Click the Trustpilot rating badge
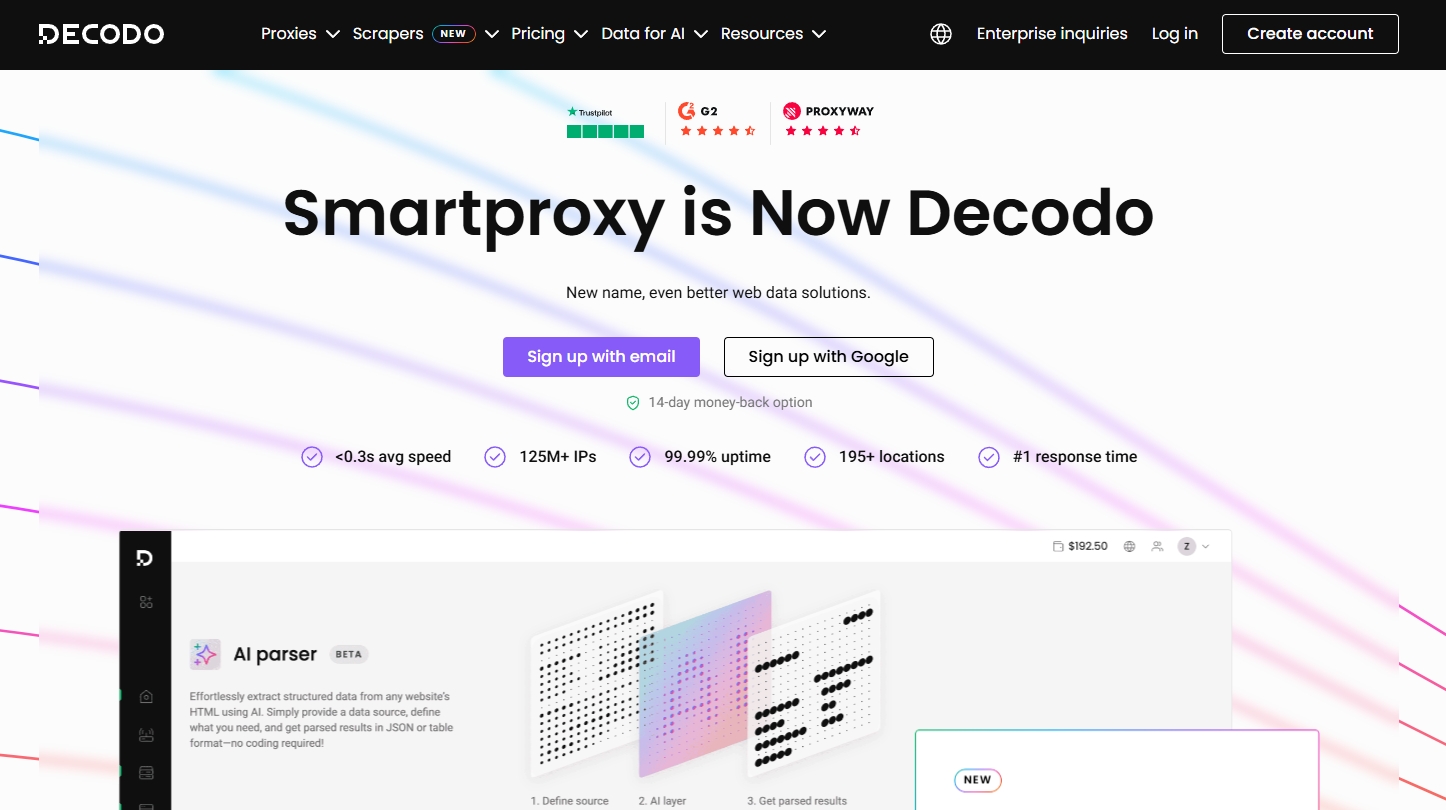Screen dimensions: 1446x810 tap(605, 122)
